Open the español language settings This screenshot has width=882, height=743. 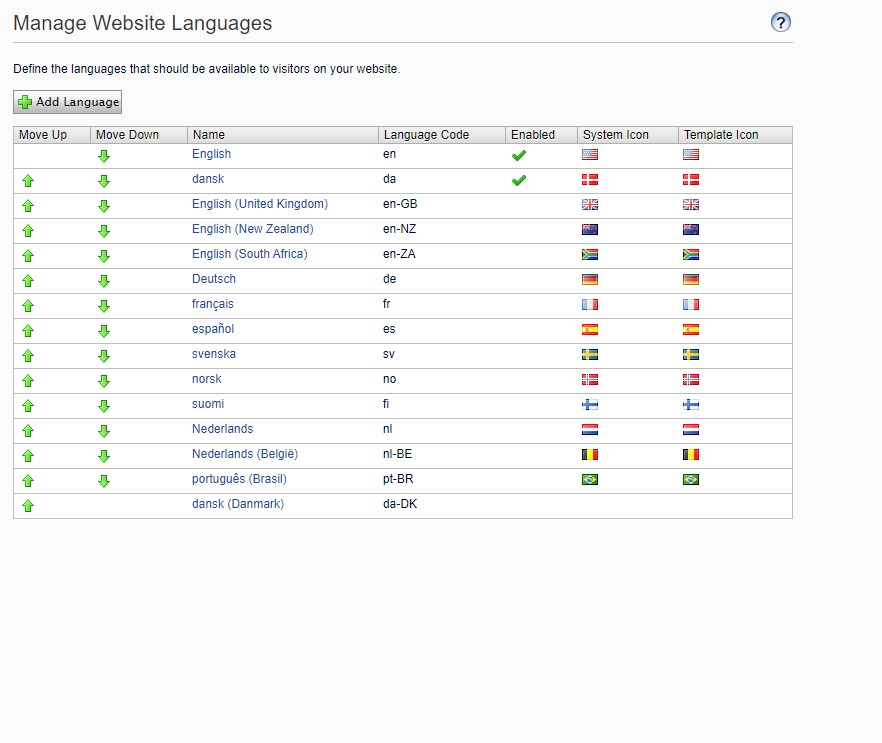(213, 329)
